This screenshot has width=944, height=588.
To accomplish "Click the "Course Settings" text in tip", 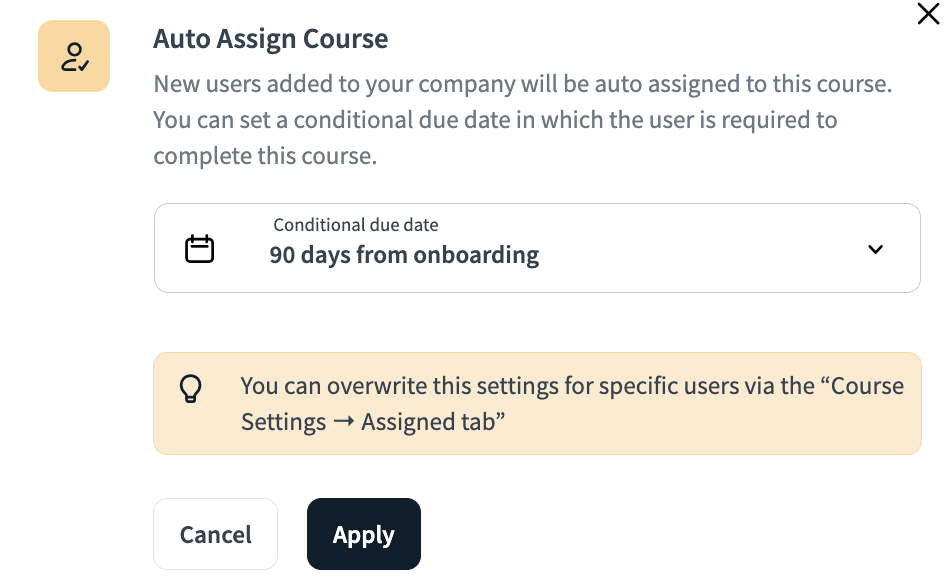I will (x=283, y=422).
